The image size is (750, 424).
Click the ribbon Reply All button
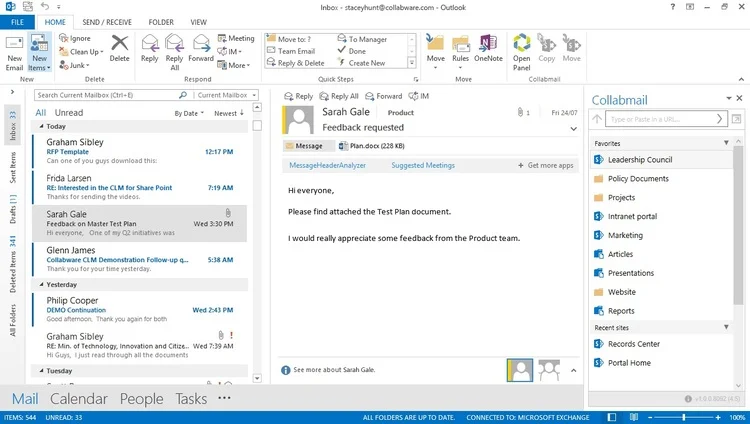click(175, 53)
